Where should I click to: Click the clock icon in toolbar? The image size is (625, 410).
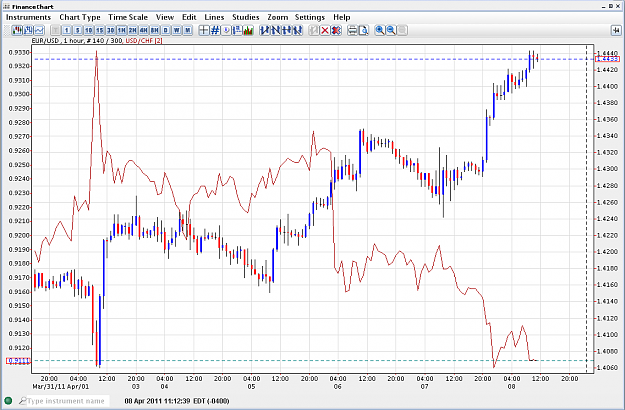coord(226,30)
